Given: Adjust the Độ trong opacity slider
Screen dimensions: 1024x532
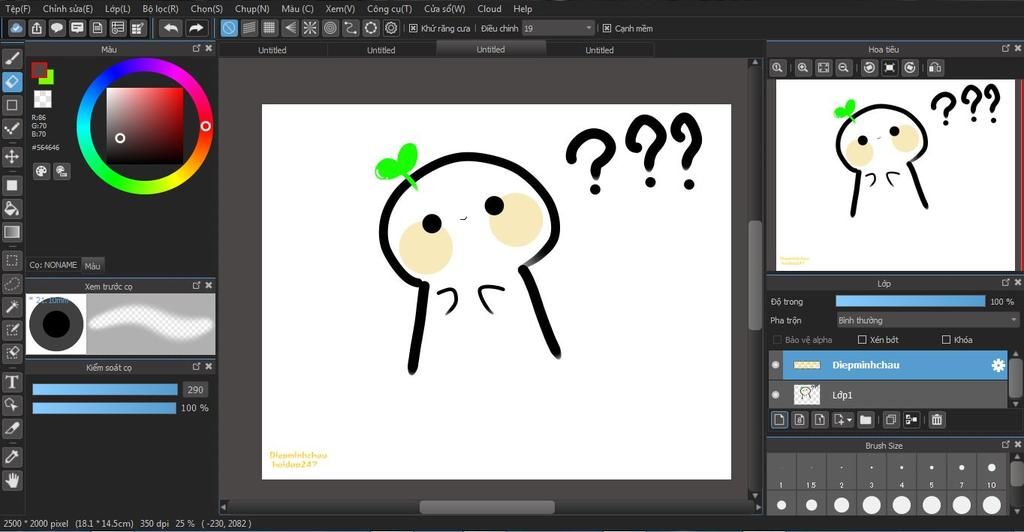Looking at the screenshot, I should click(910, 302).
